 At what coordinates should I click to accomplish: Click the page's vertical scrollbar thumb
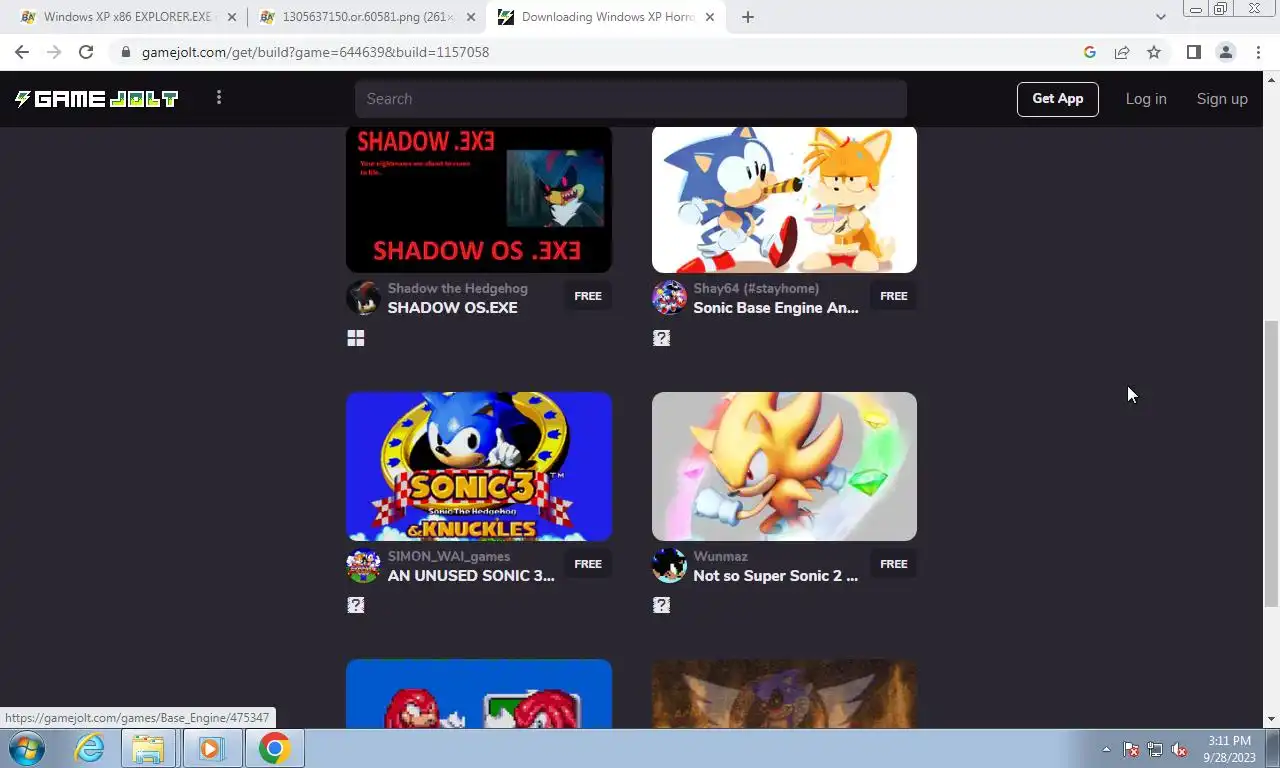click(1272, 462)
